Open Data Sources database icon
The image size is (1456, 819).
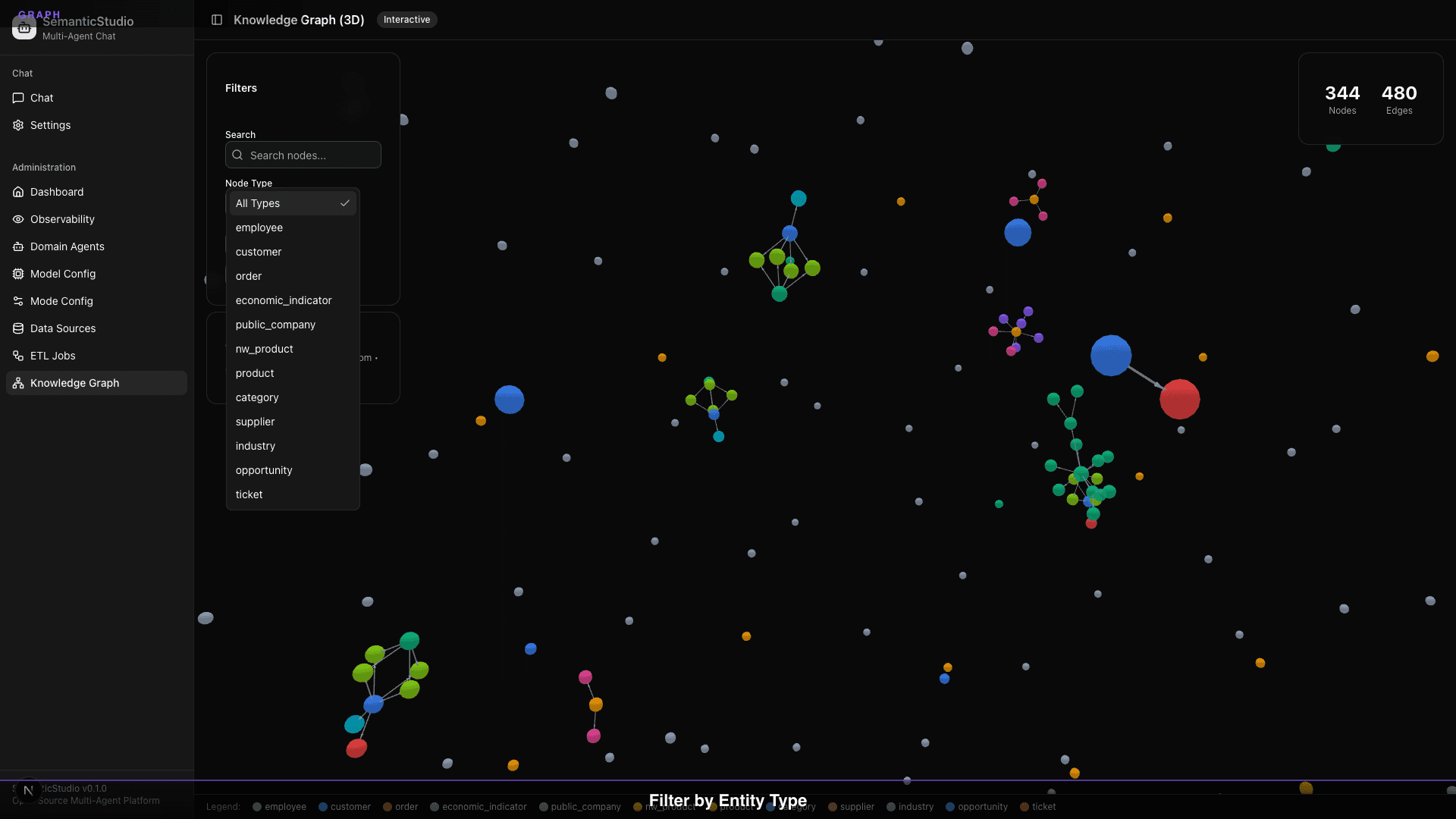(x=18, y=328)
